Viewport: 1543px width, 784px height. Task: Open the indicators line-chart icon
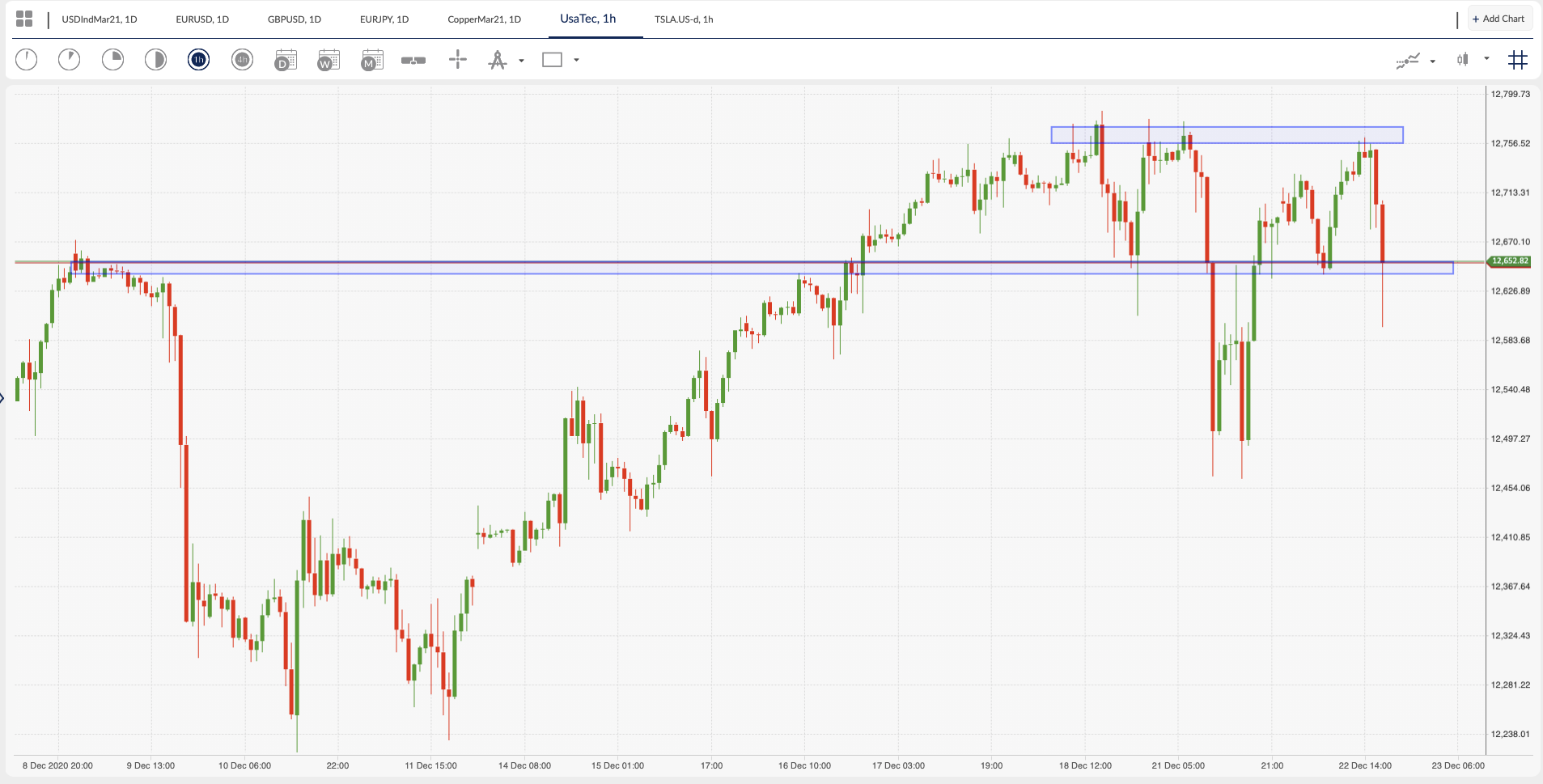coord(1408,60)
